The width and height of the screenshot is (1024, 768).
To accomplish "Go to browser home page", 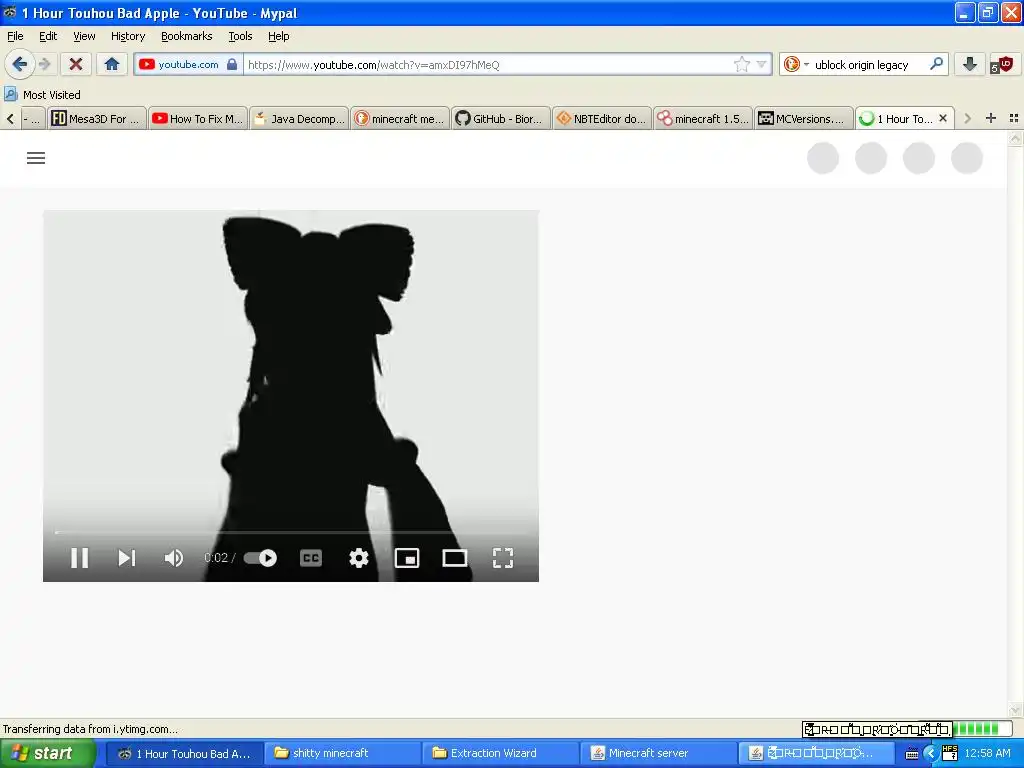I will (x=112, y=64).
